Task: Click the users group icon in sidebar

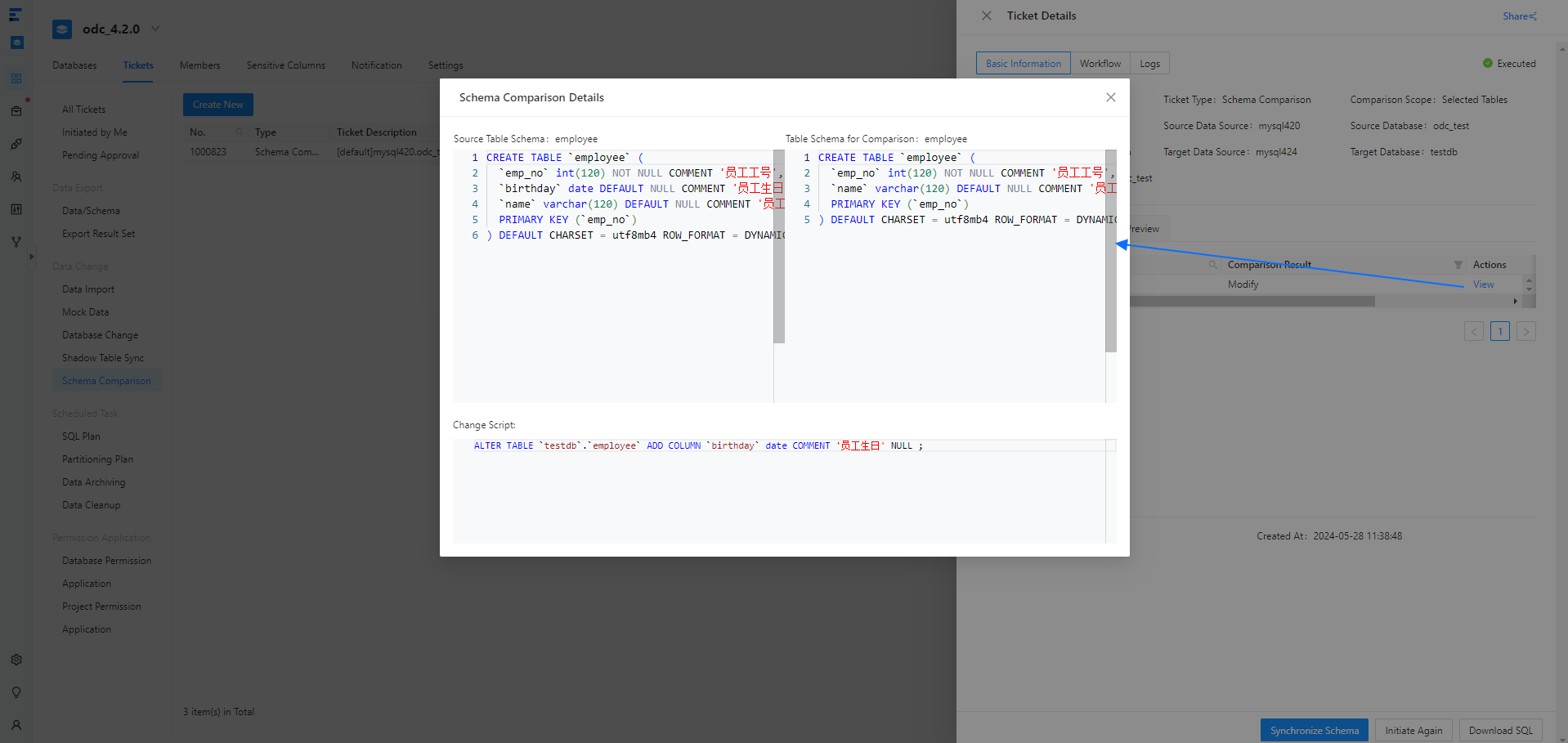Action: [x=16, y=177]
